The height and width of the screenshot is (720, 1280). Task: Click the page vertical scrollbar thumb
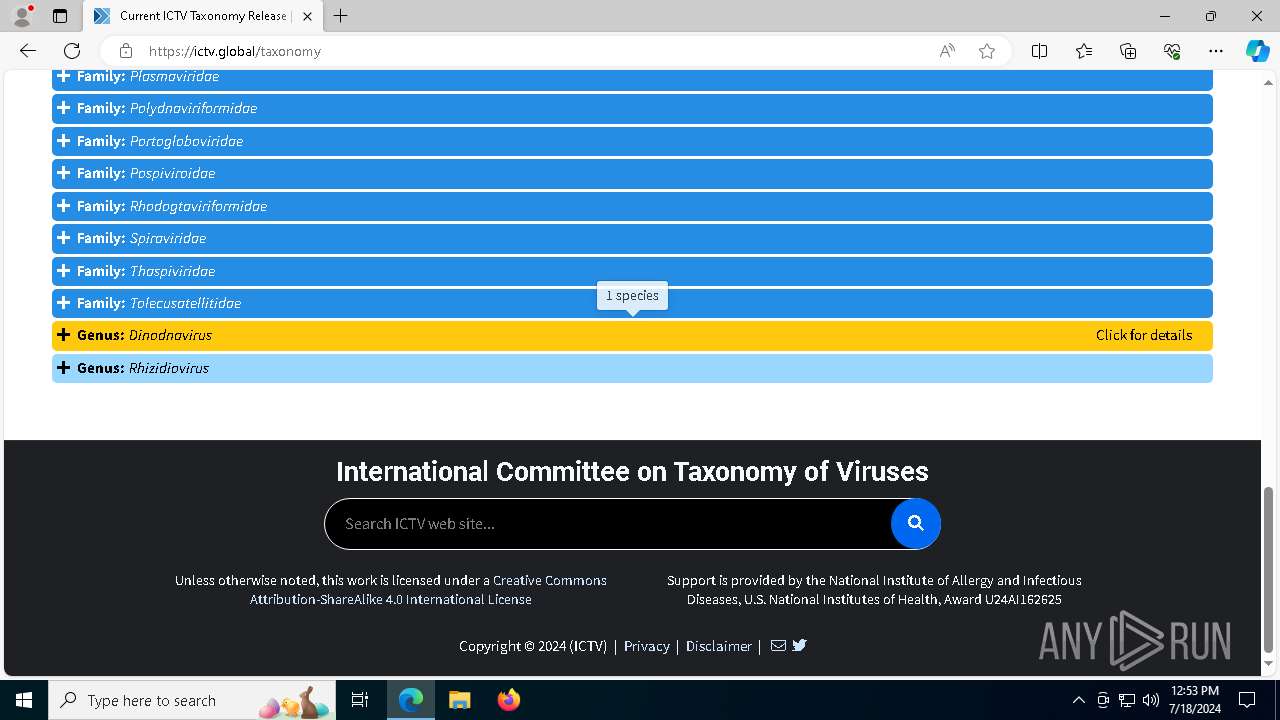pyautogui.click(x=1269, y=568)
